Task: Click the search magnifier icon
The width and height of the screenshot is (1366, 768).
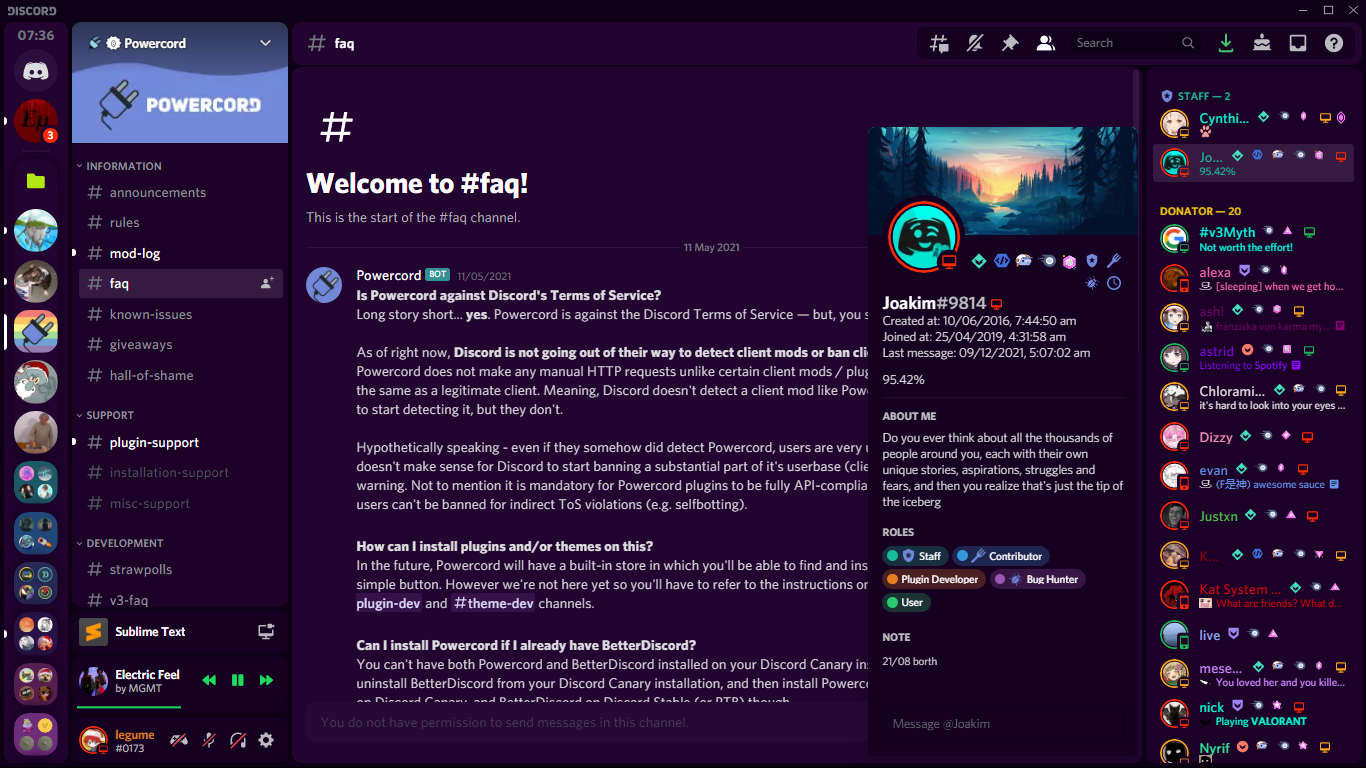Action: pyautogui.click(x=1188, y=43)
